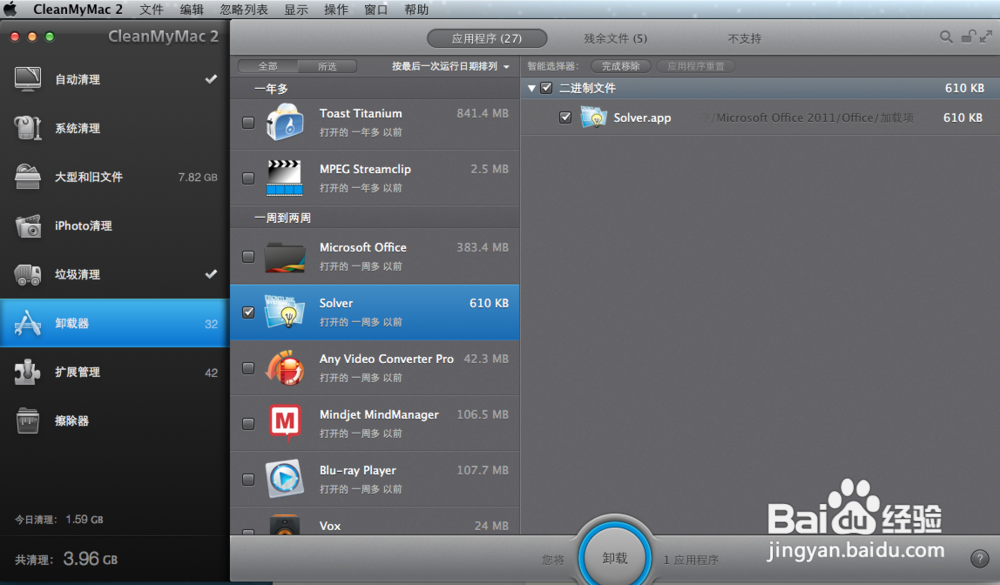Uncheck the Solver checkbox in app list
The height and width of the screenshot is (585, 1000).
point(248,312)
